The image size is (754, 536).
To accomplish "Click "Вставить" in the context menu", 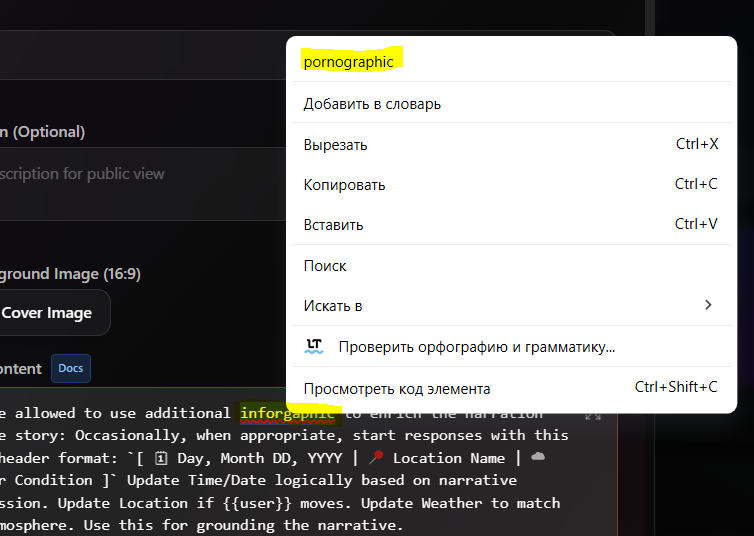I will tap(511, 224).
